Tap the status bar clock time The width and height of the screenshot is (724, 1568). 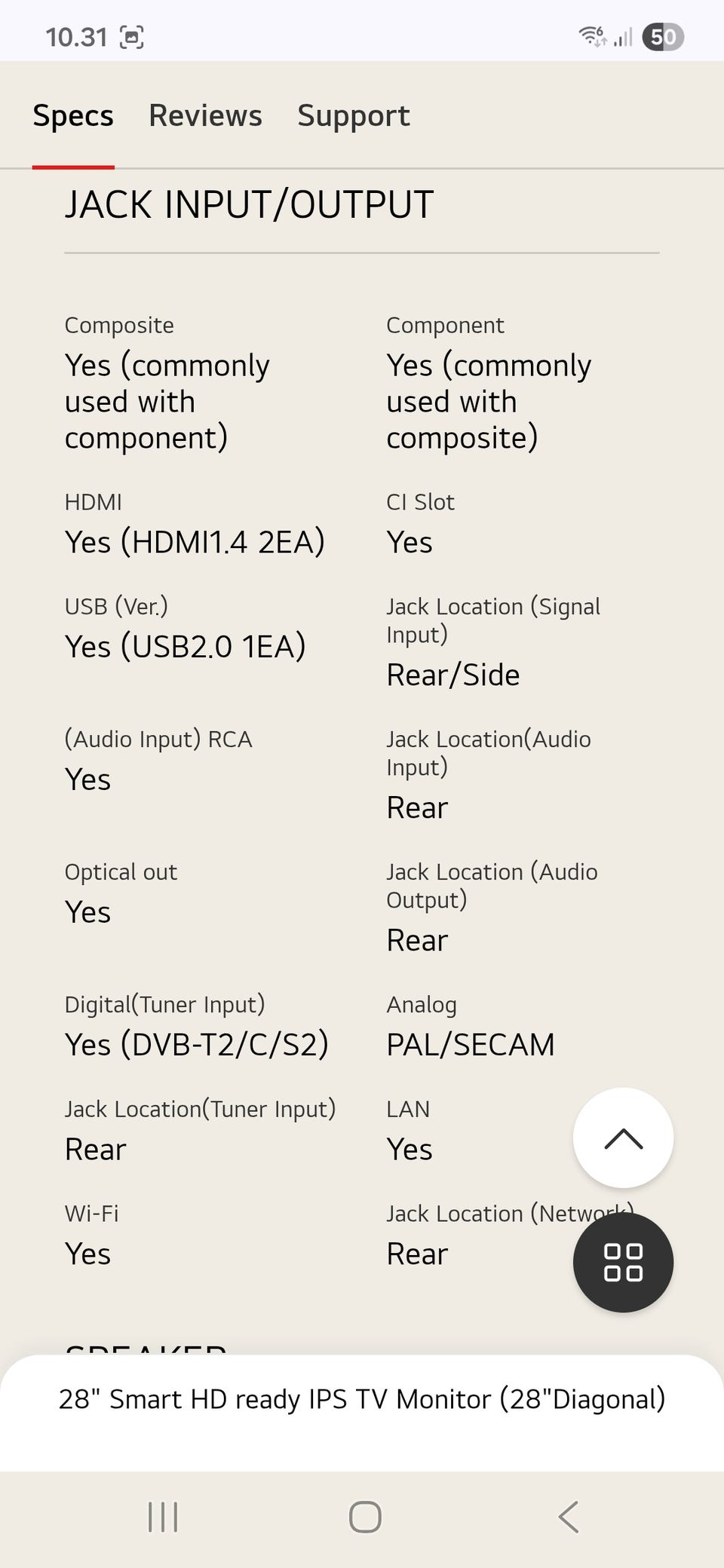76,37
